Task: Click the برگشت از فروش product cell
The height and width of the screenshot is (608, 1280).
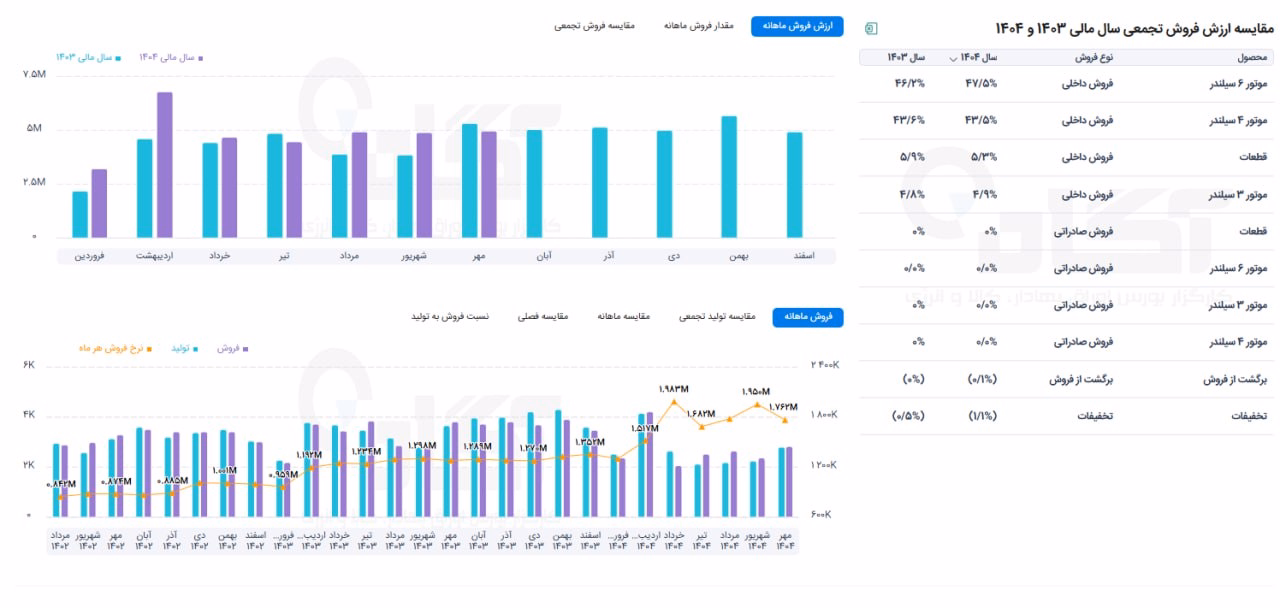Action: click(x=1236, y=379)
